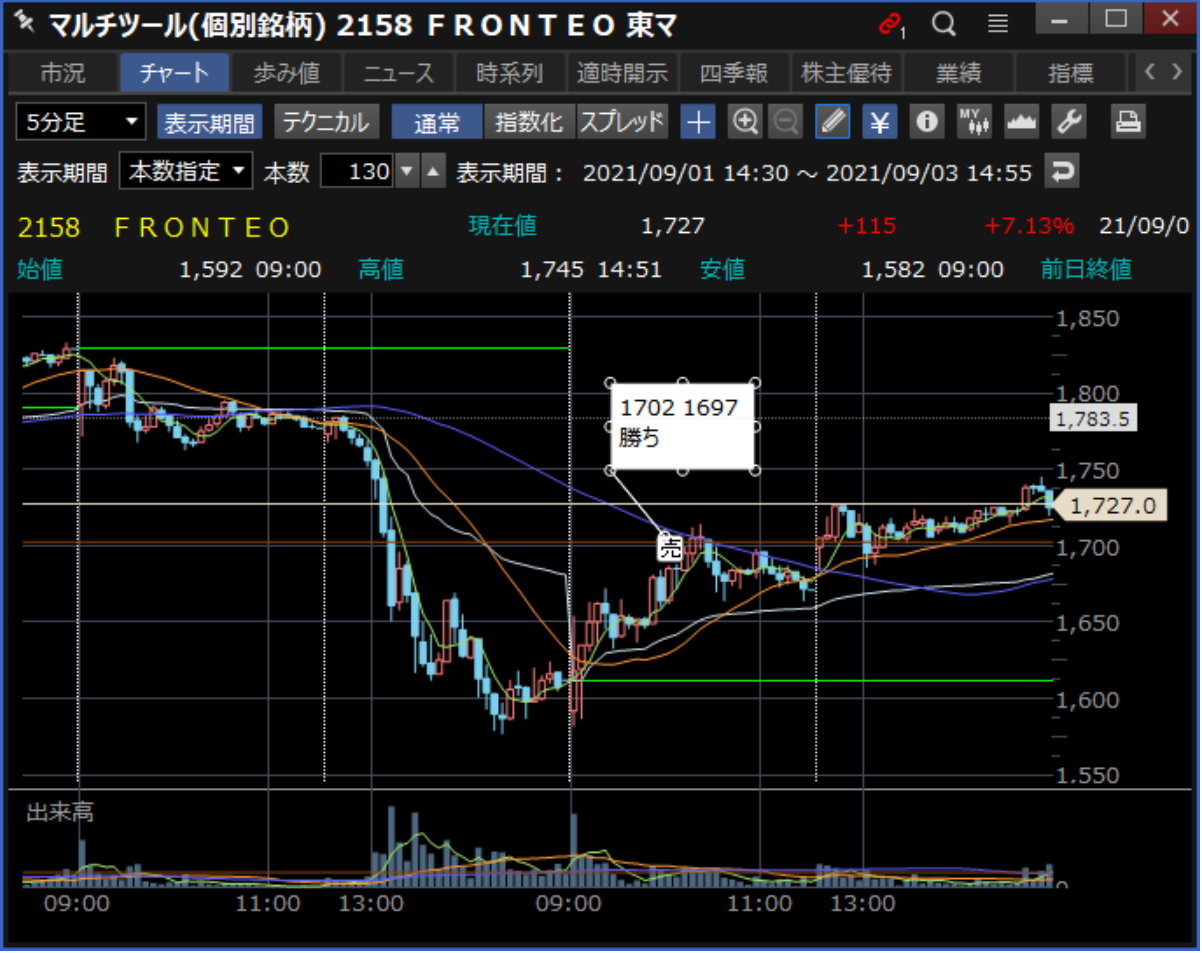Click the 安値 1,582 09:00 value

pyautogui.click(x=932, y=269)
